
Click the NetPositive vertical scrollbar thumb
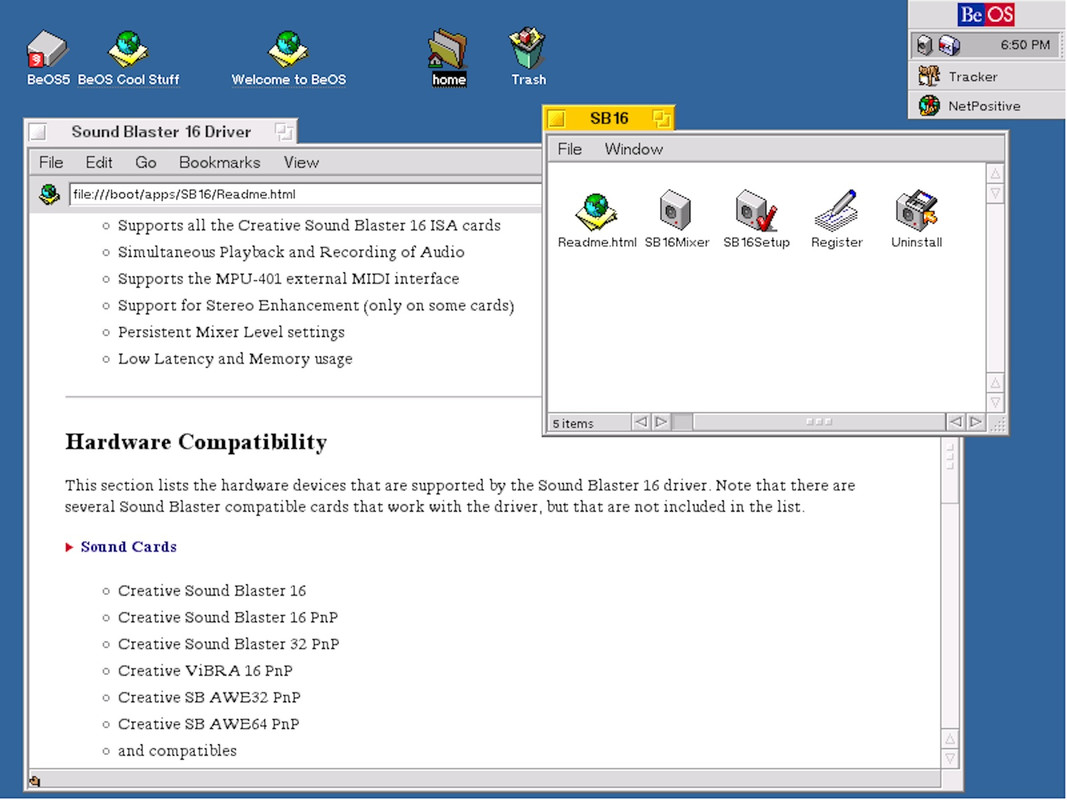(x=950, y=471)
